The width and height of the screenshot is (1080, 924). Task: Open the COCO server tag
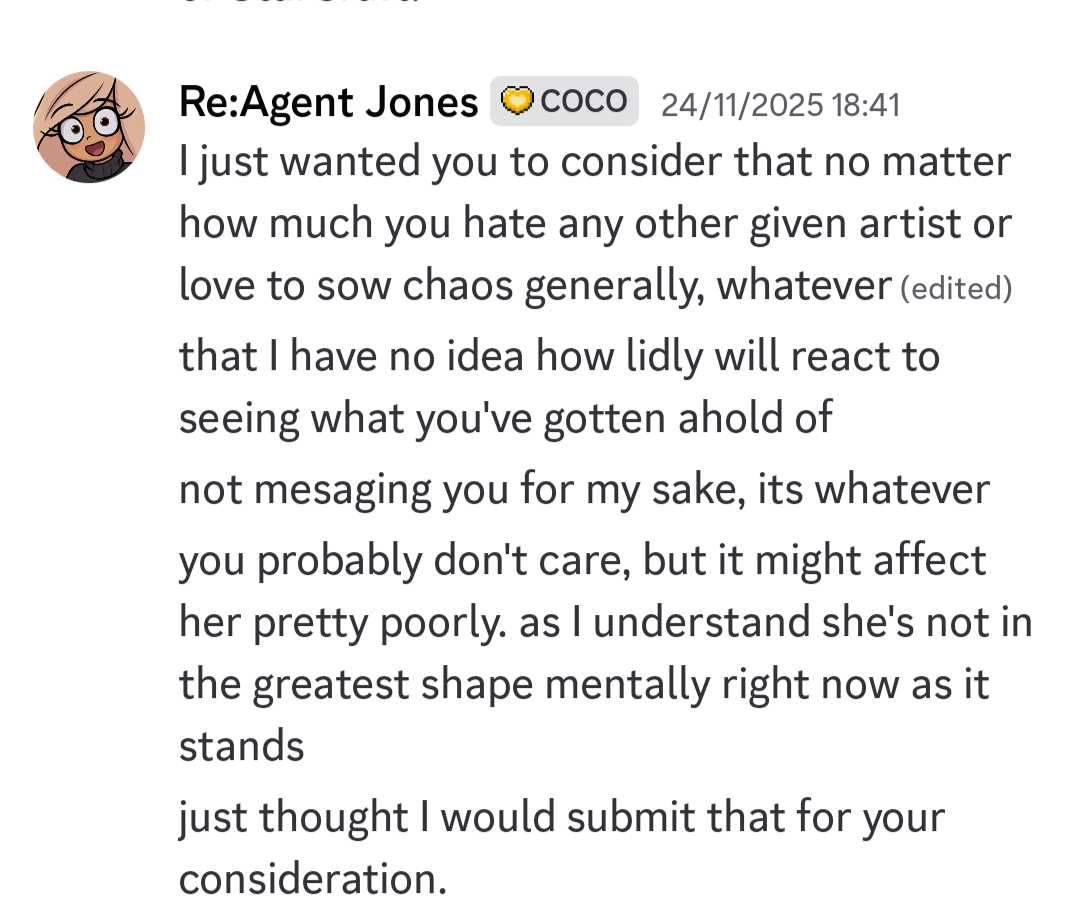[564, 101]
